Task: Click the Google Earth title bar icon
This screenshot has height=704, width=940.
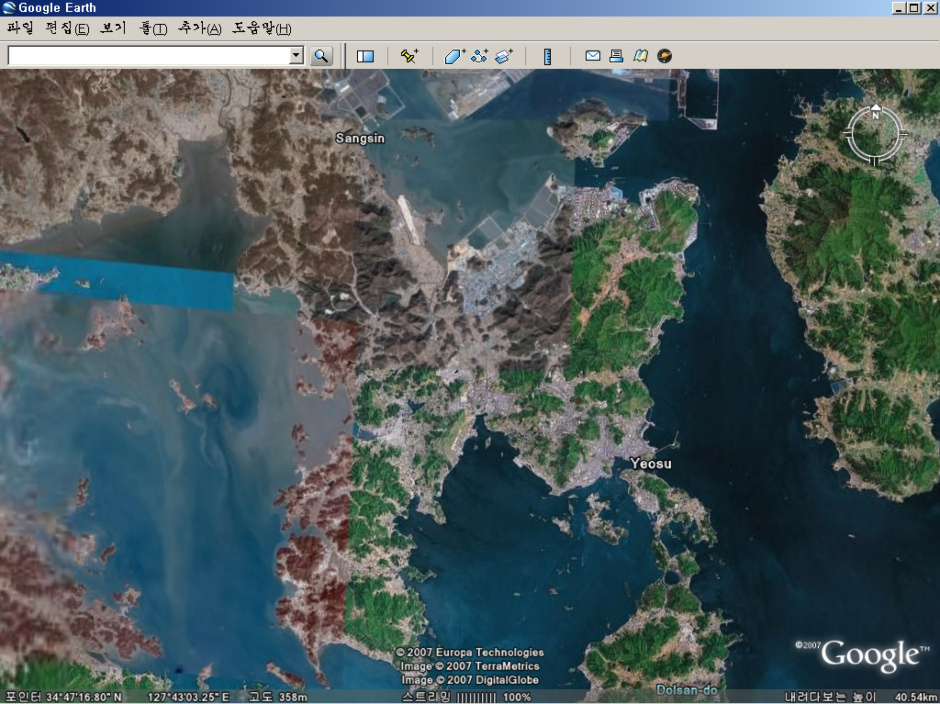Action: tap(8, 8)
